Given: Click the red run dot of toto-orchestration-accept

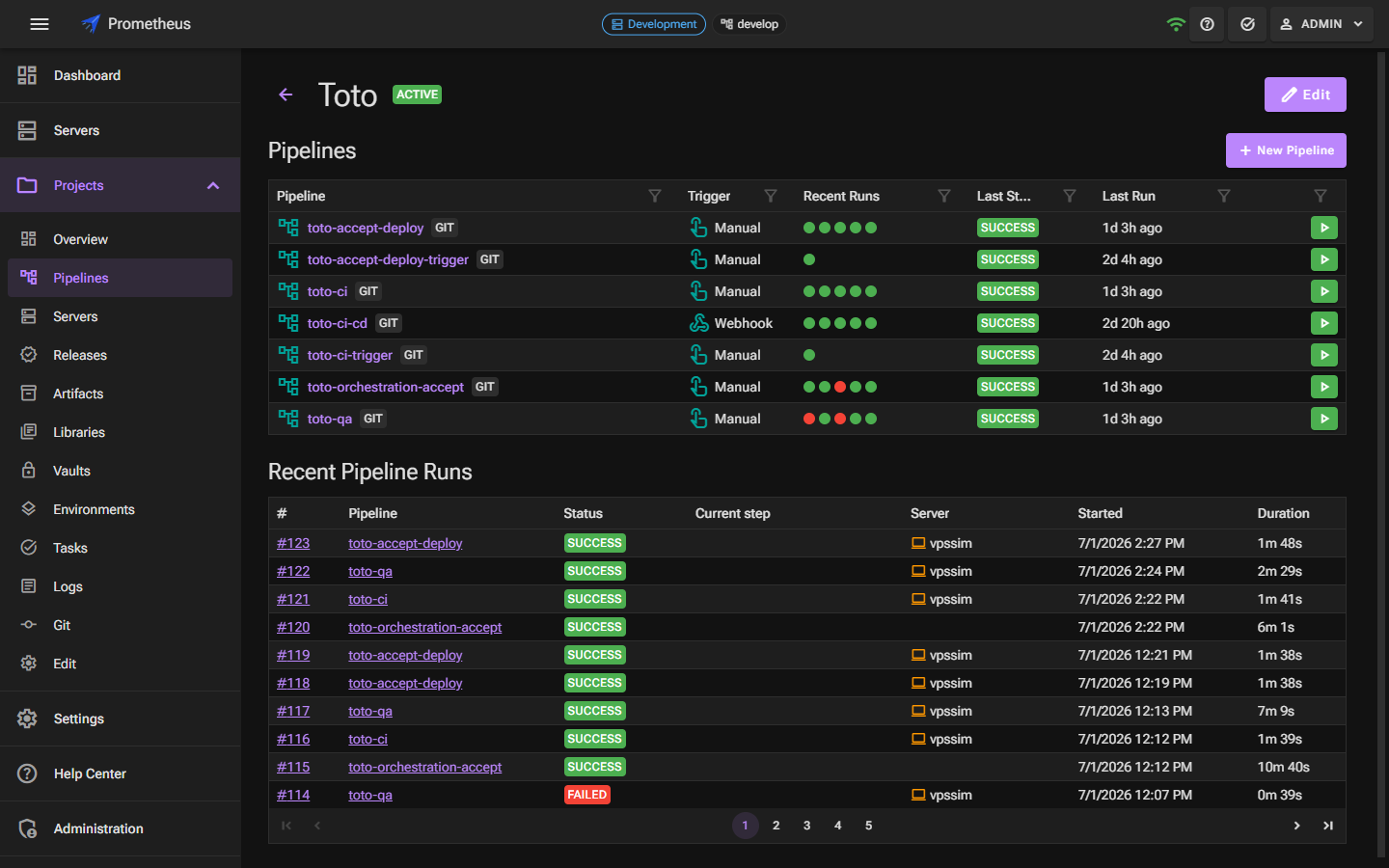Looking at the screenshot, I should click(840, 387).
